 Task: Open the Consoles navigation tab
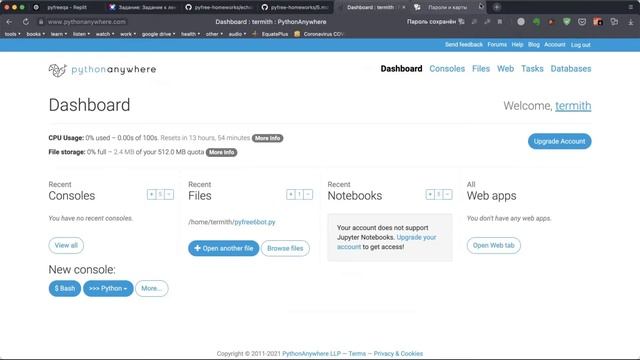[447, 69]
